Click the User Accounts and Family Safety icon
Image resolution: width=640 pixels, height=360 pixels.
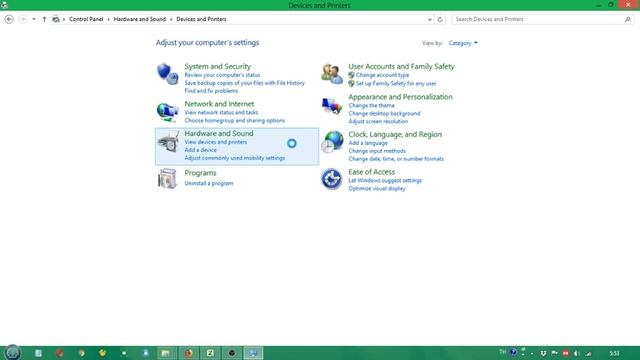pyautogui.click(x=332, y=74)
